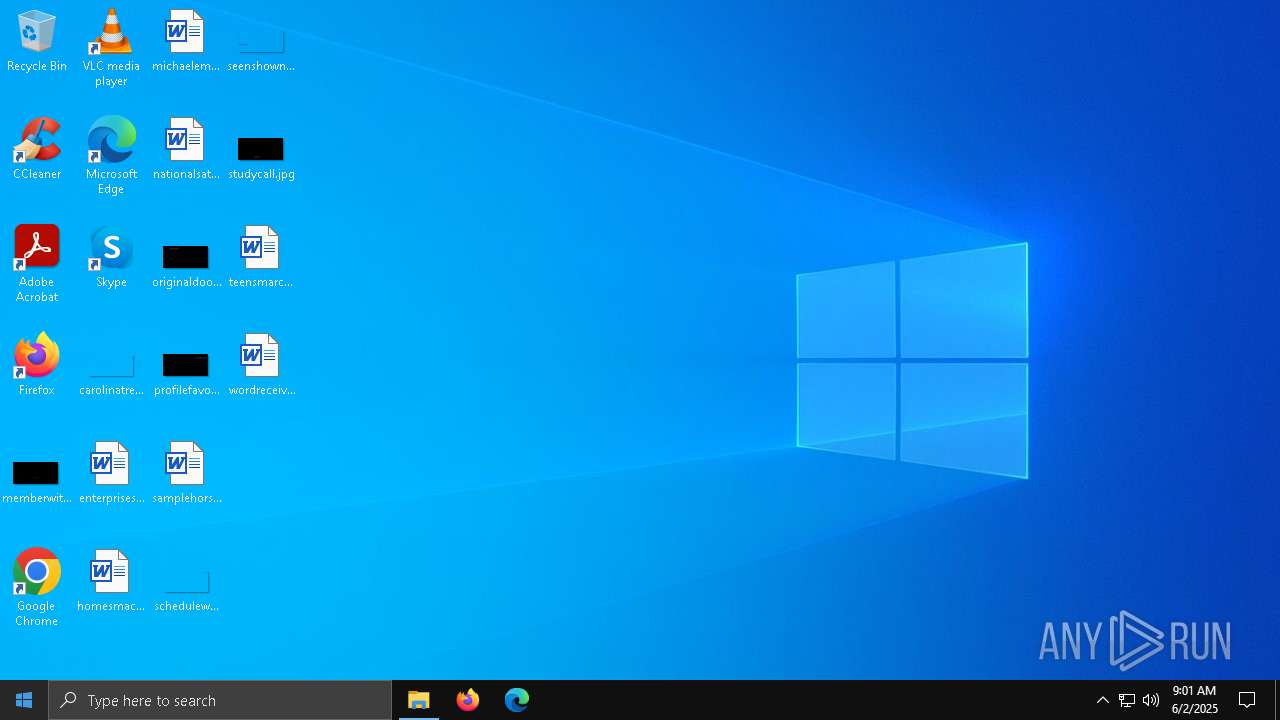Select VLC media player shortcut
The image size is (1280, 720).
tap(111, 47)
